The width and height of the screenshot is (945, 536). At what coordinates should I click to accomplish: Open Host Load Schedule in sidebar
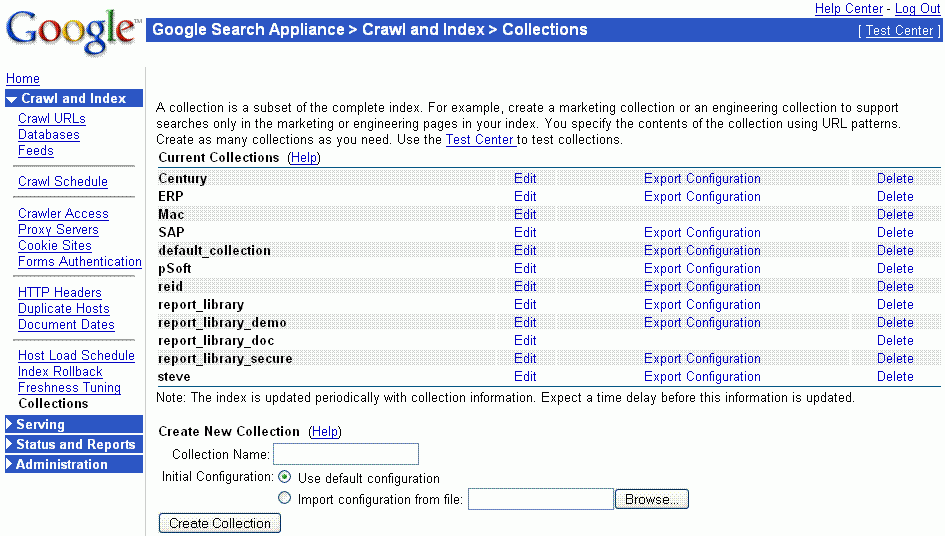tap(77, 356)
